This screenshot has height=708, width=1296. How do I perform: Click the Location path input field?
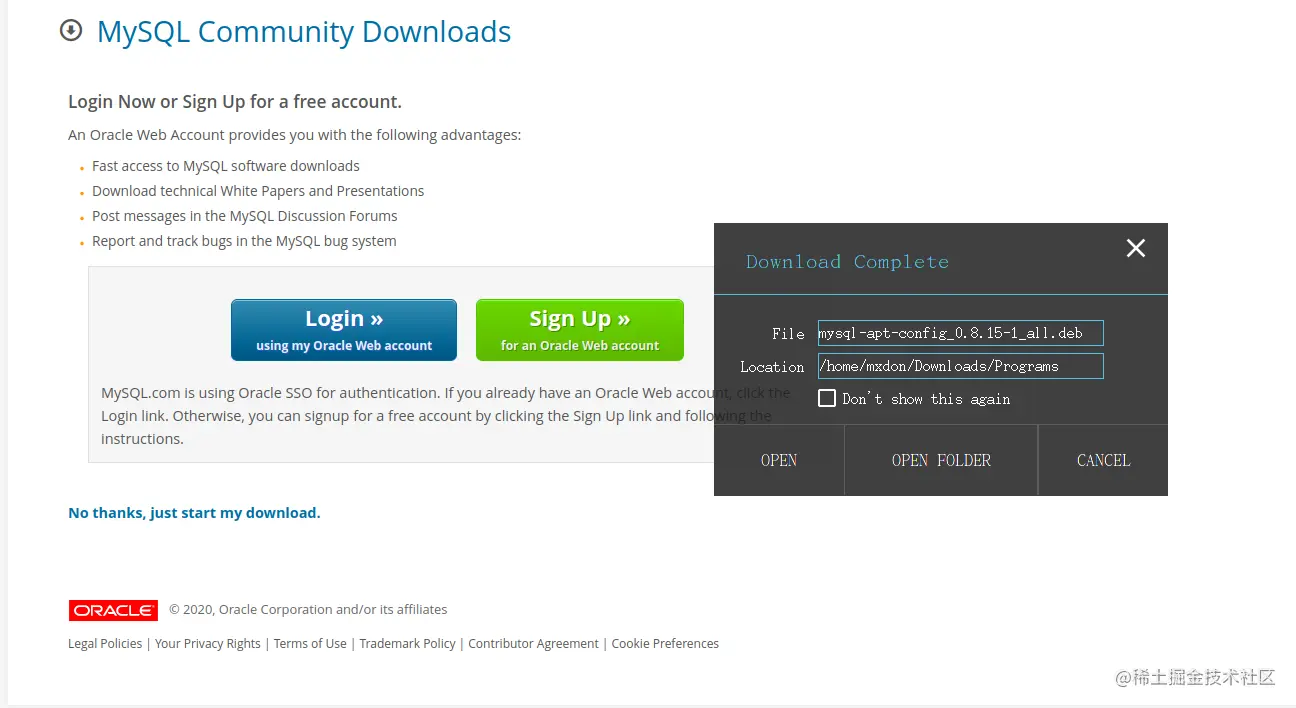coord(960,366)
